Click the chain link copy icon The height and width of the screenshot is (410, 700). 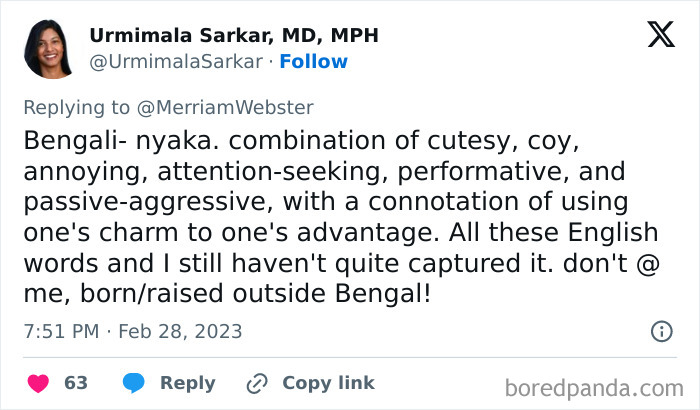pos(257,383)
